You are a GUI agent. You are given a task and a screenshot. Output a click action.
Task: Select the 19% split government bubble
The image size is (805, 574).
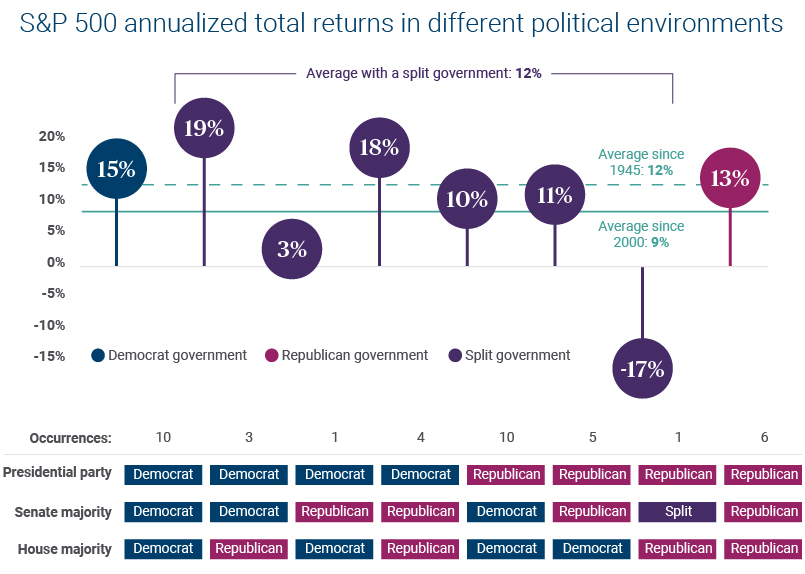tap(204, 128)
